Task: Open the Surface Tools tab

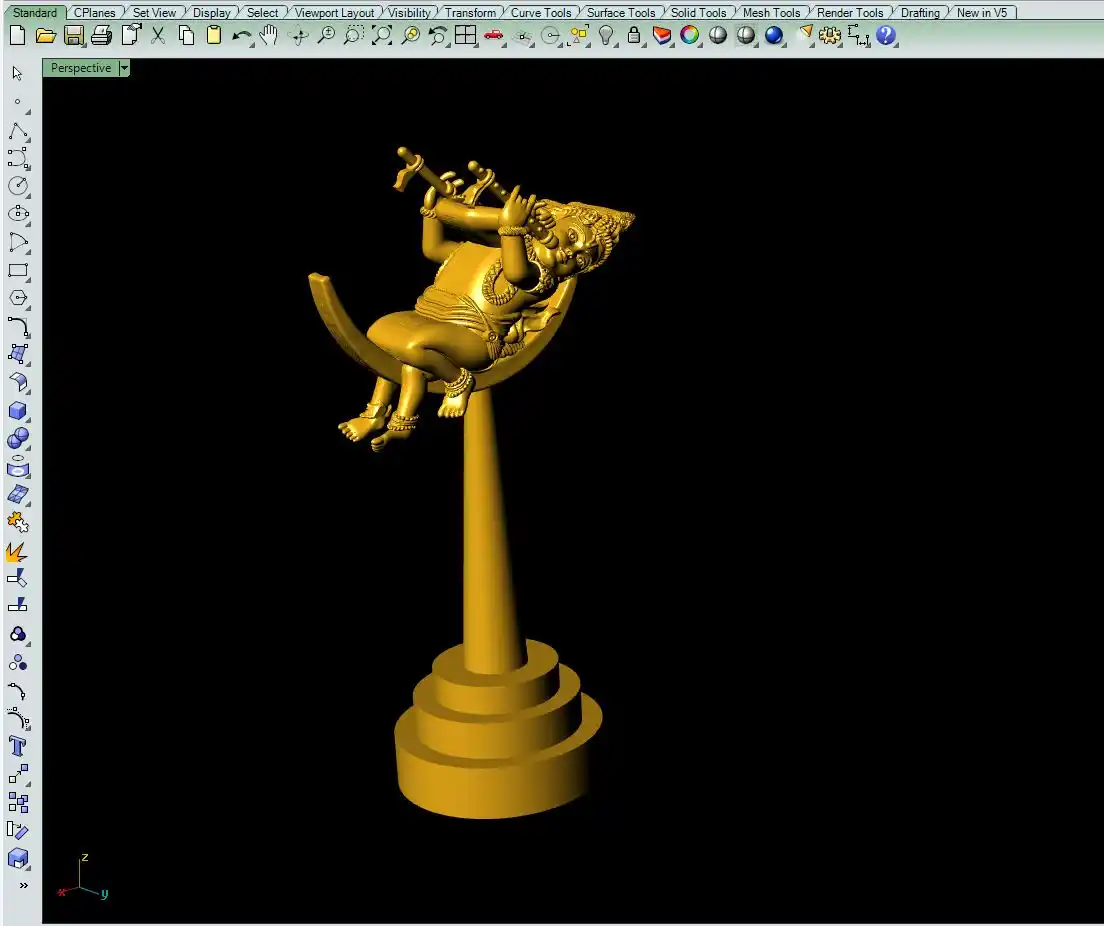Action: 620,13
